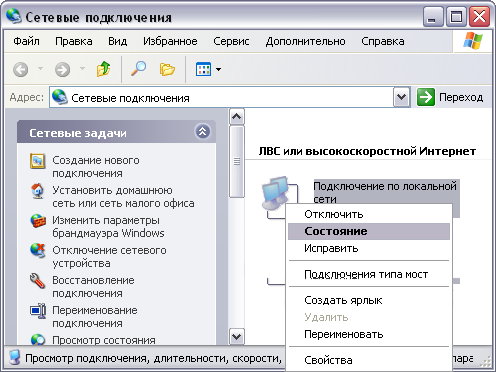Open the Правка menu

74,41
